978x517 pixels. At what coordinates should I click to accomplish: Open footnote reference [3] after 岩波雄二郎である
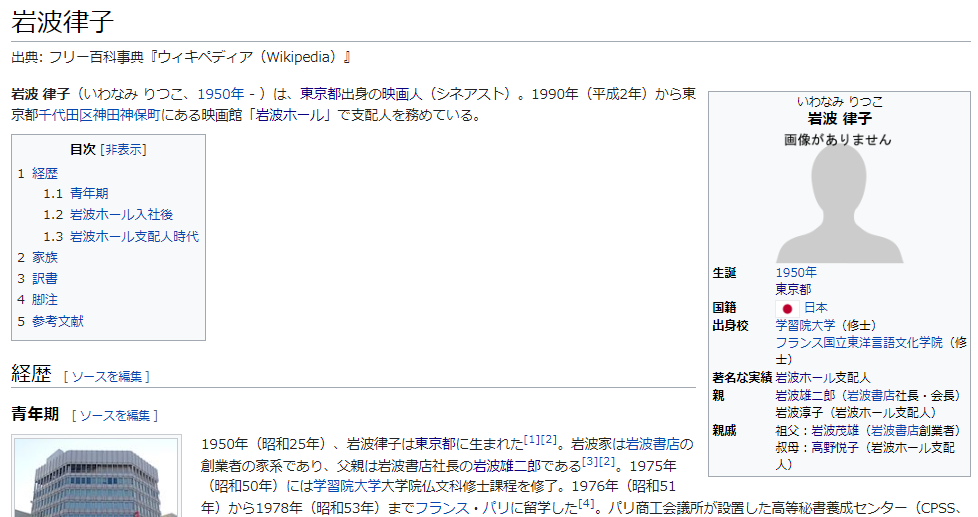(589, 461)
